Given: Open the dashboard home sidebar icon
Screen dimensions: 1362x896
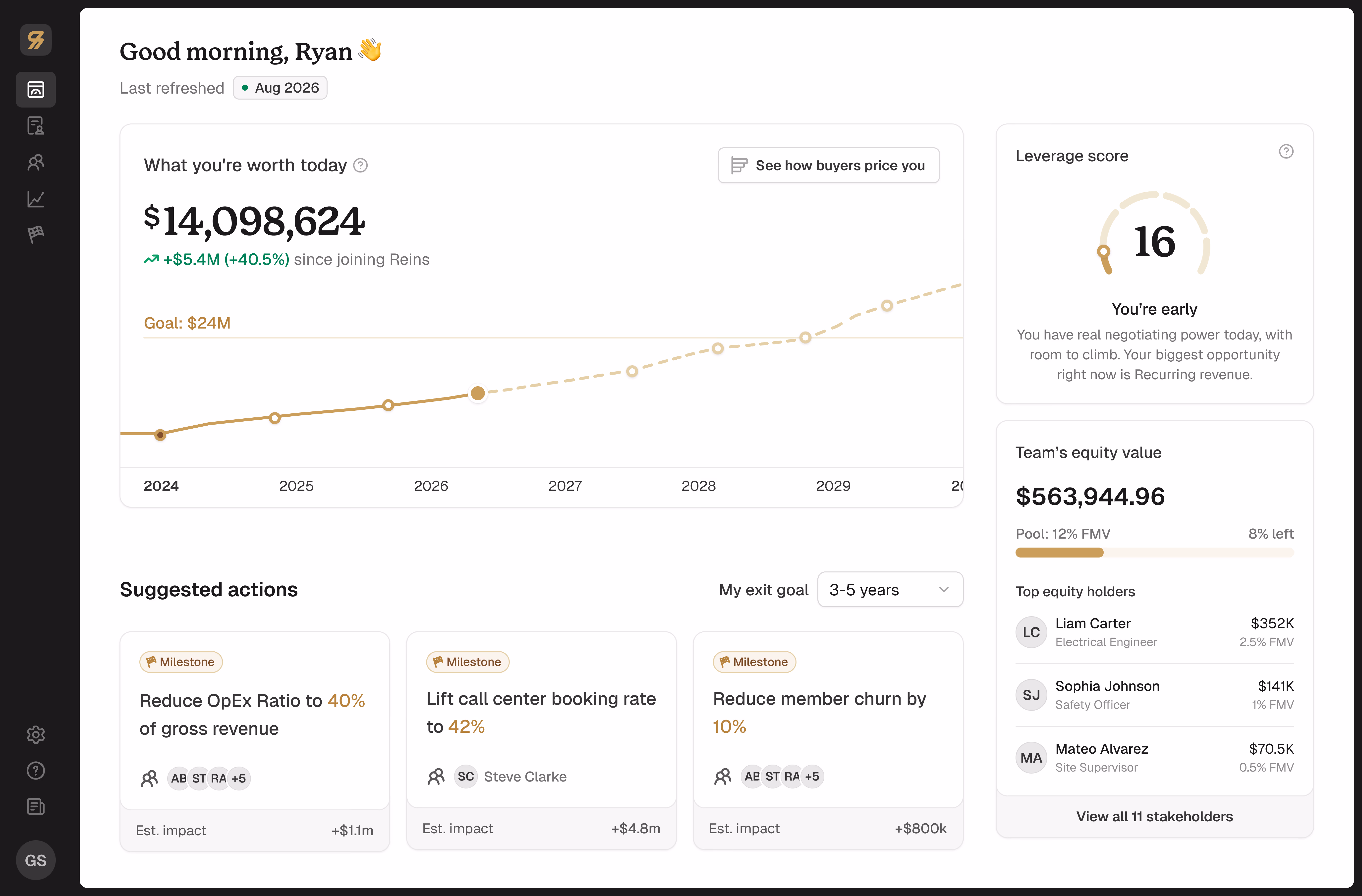Looking at the screenshot, I should (x=36, y=89).
